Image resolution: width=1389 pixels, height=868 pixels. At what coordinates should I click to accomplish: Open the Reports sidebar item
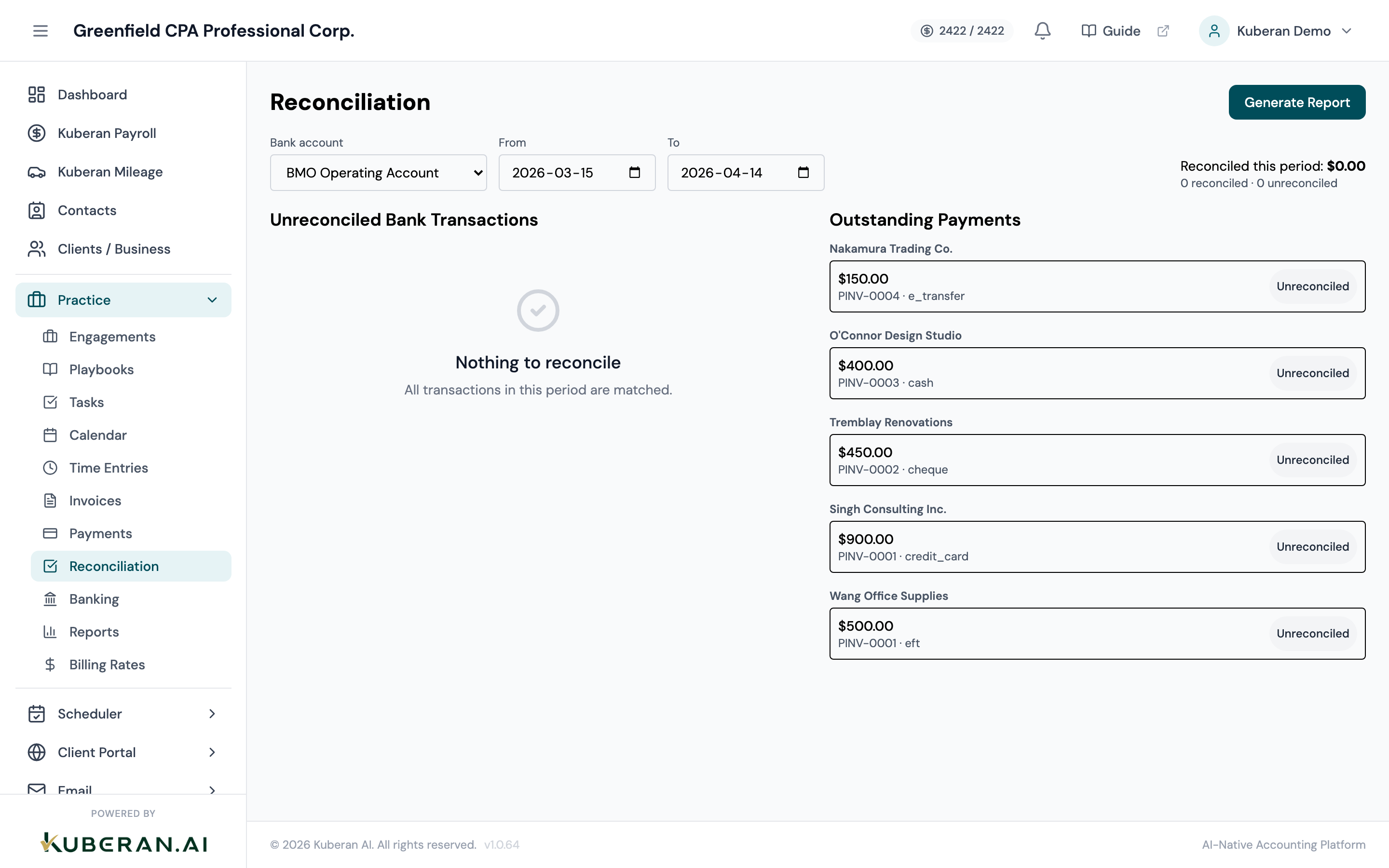point(131,632)
